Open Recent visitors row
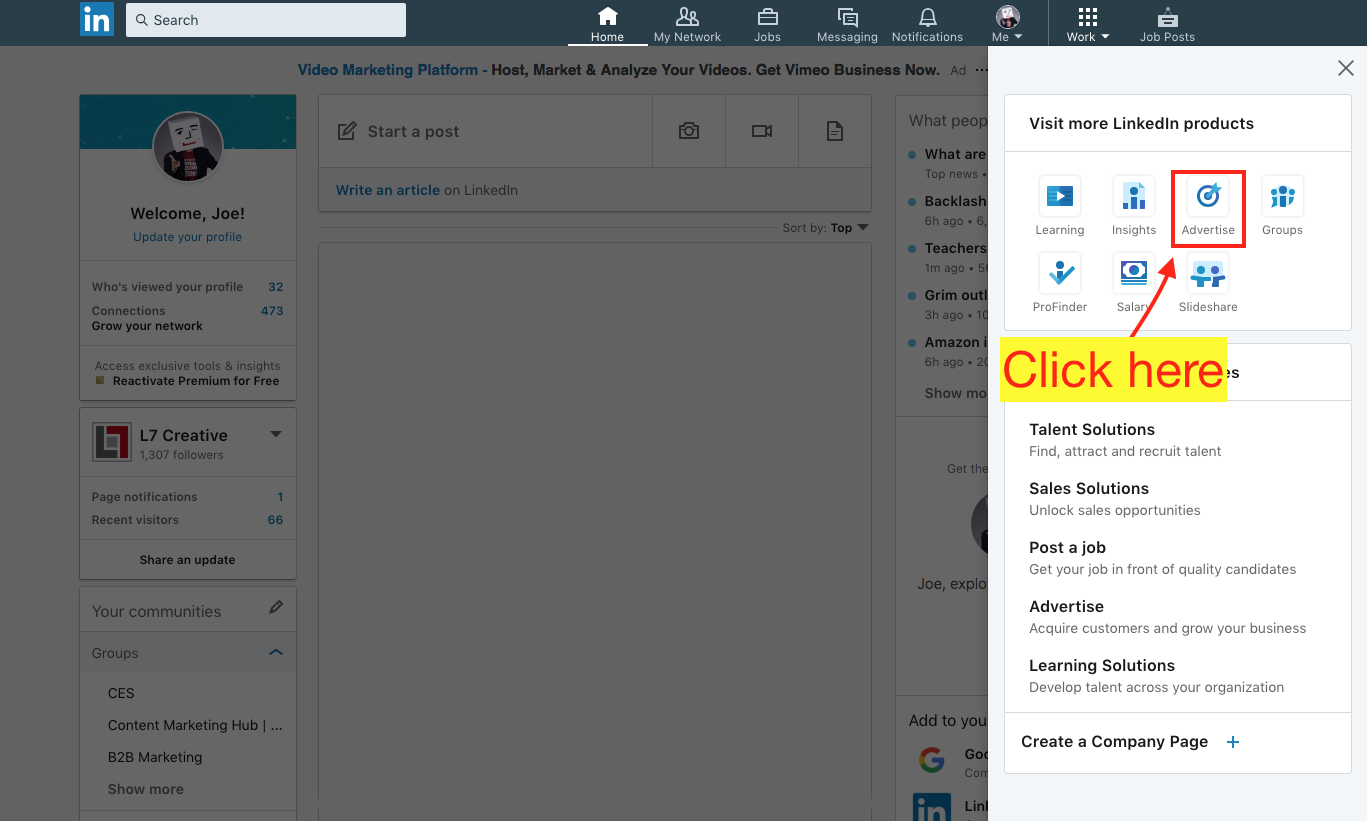Viewport: 1367px width, 821px height. (188, 520)
